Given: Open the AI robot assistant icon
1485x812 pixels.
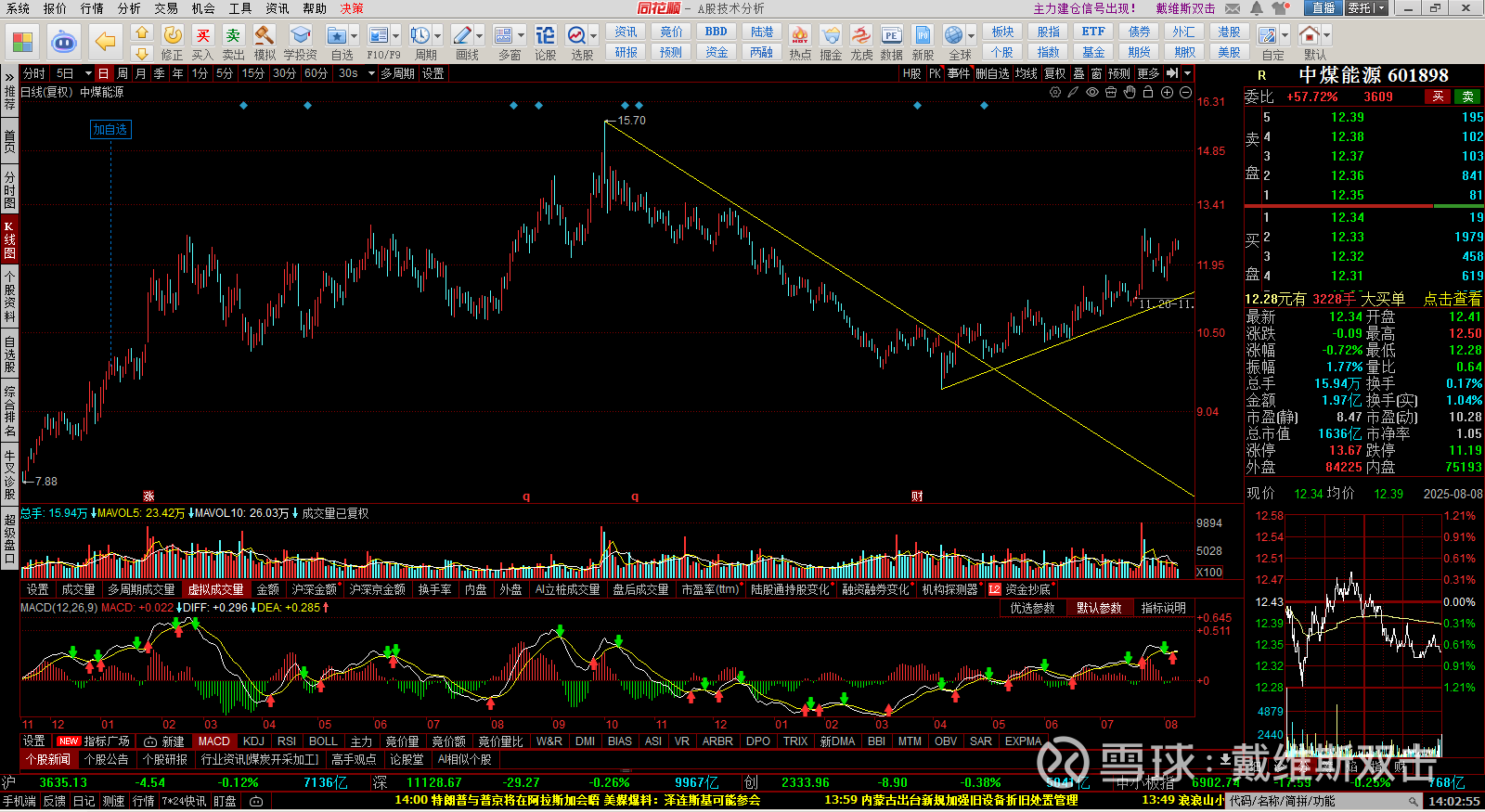Looking at the screenshot, I should (x=64, y=42).
